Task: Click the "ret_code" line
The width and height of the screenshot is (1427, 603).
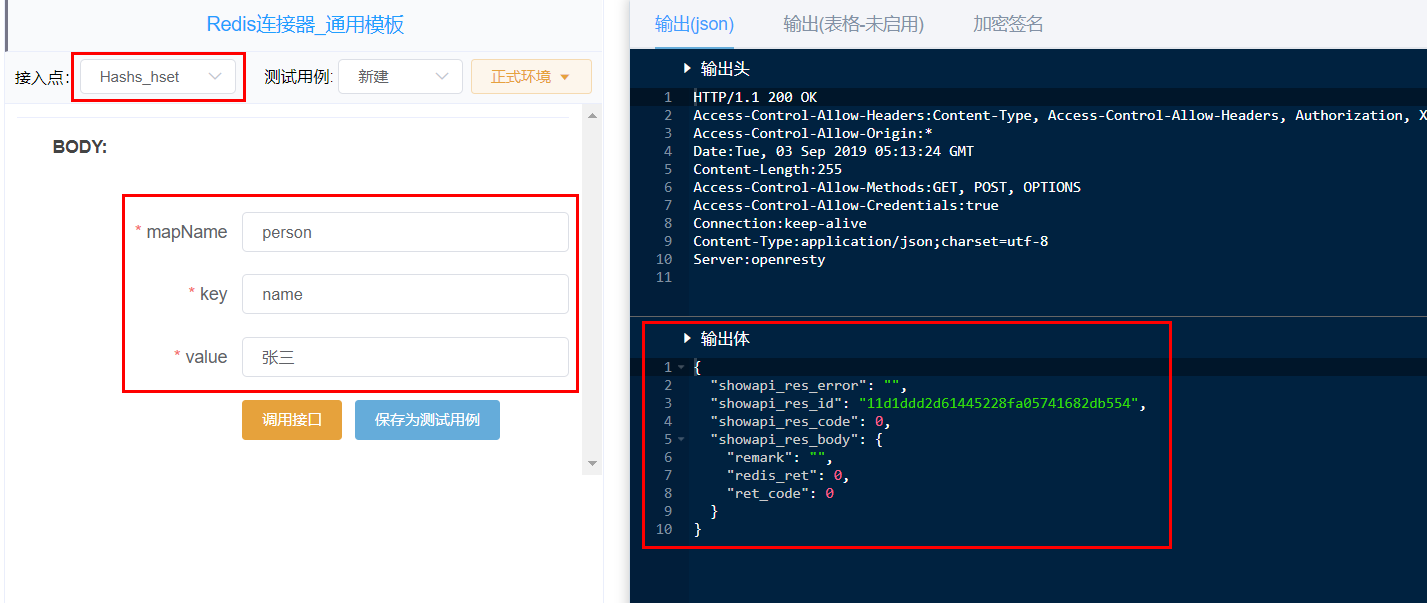Action: coord(780,493)
